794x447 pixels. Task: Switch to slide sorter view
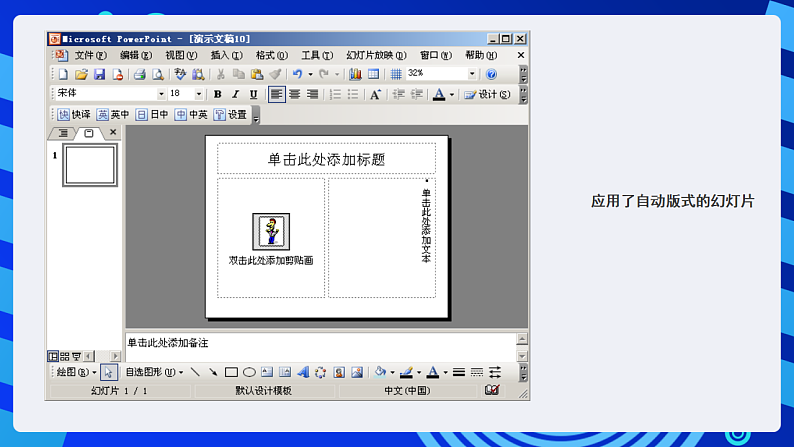click(65, 356)
